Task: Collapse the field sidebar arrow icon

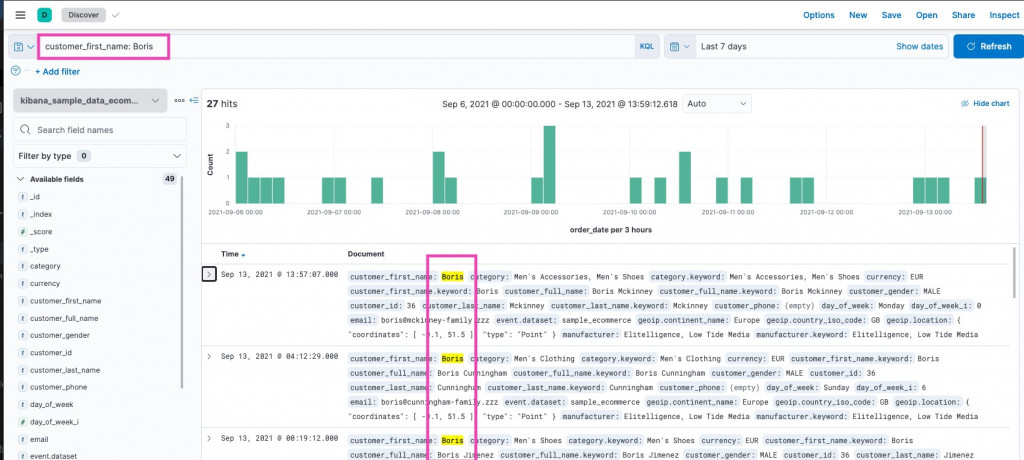Action: point(193,101)
